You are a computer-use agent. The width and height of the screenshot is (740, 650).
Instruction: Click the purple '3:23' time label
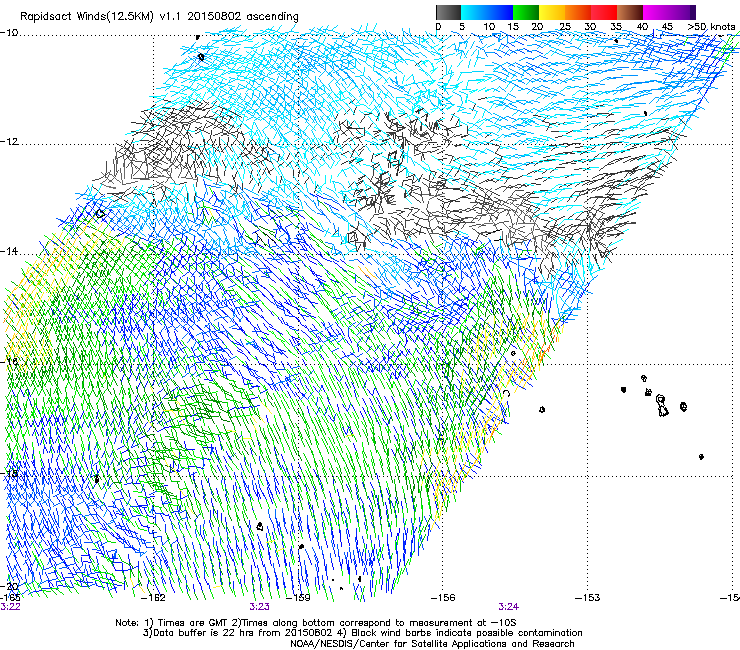point(260,607)
